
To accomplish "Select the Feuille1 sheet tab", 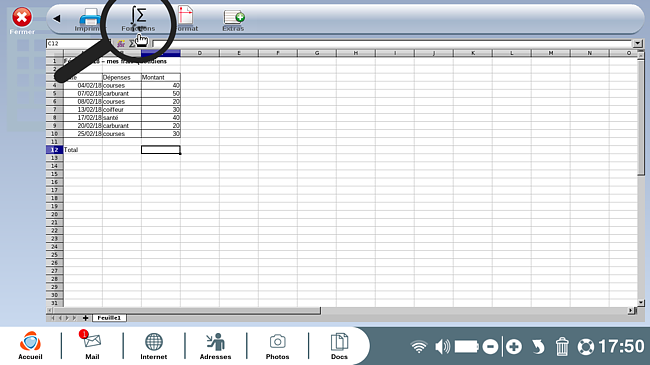I will tap(109, 318).
